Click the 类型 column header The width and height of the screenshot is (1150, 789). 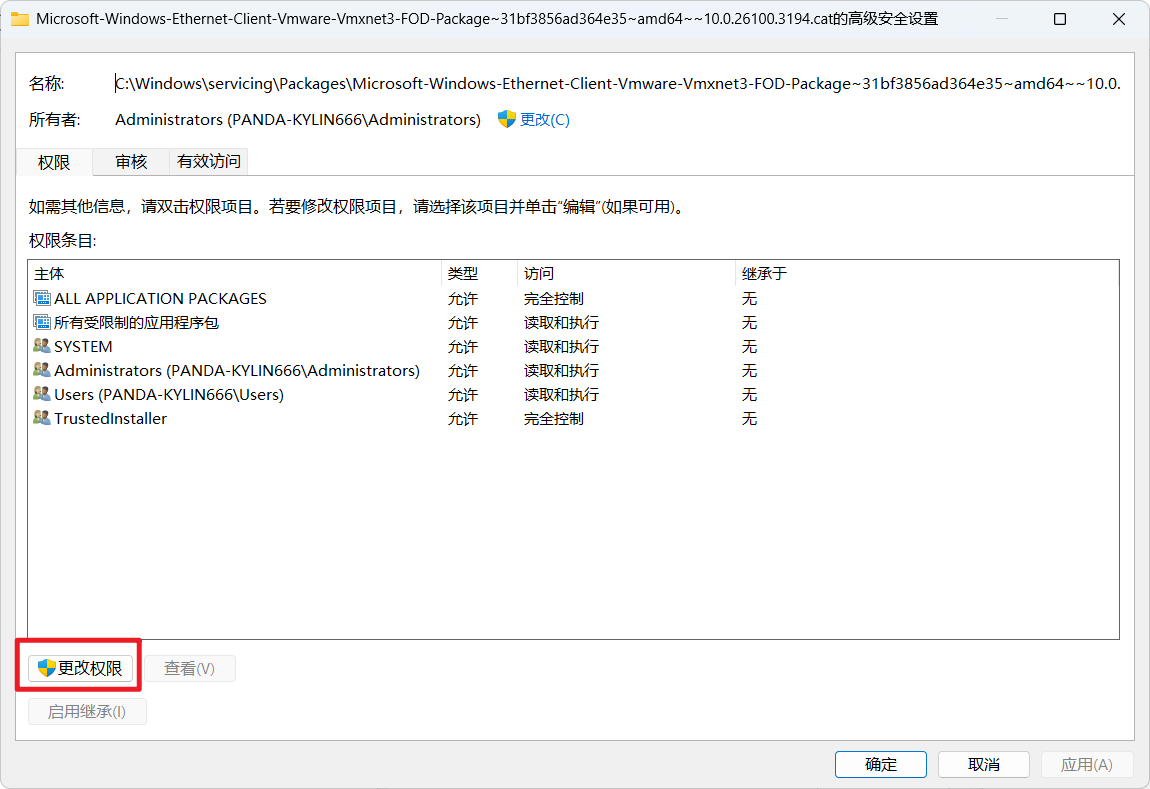point(480,274)
